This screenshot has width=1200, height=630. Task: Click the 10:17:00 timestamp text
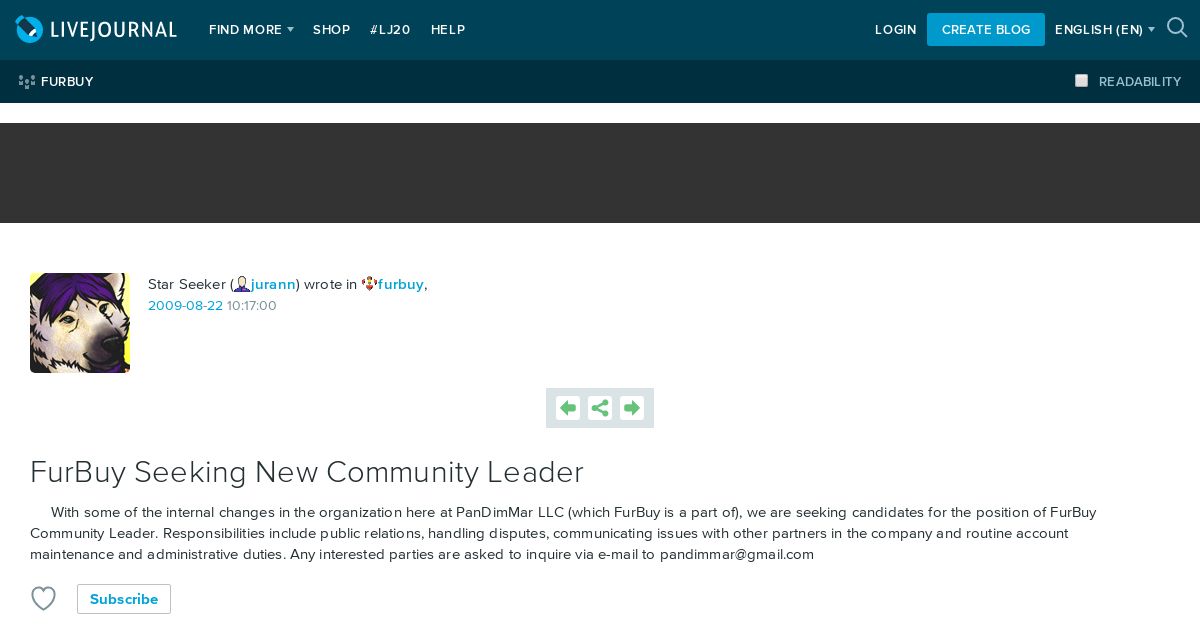(252, 306)
